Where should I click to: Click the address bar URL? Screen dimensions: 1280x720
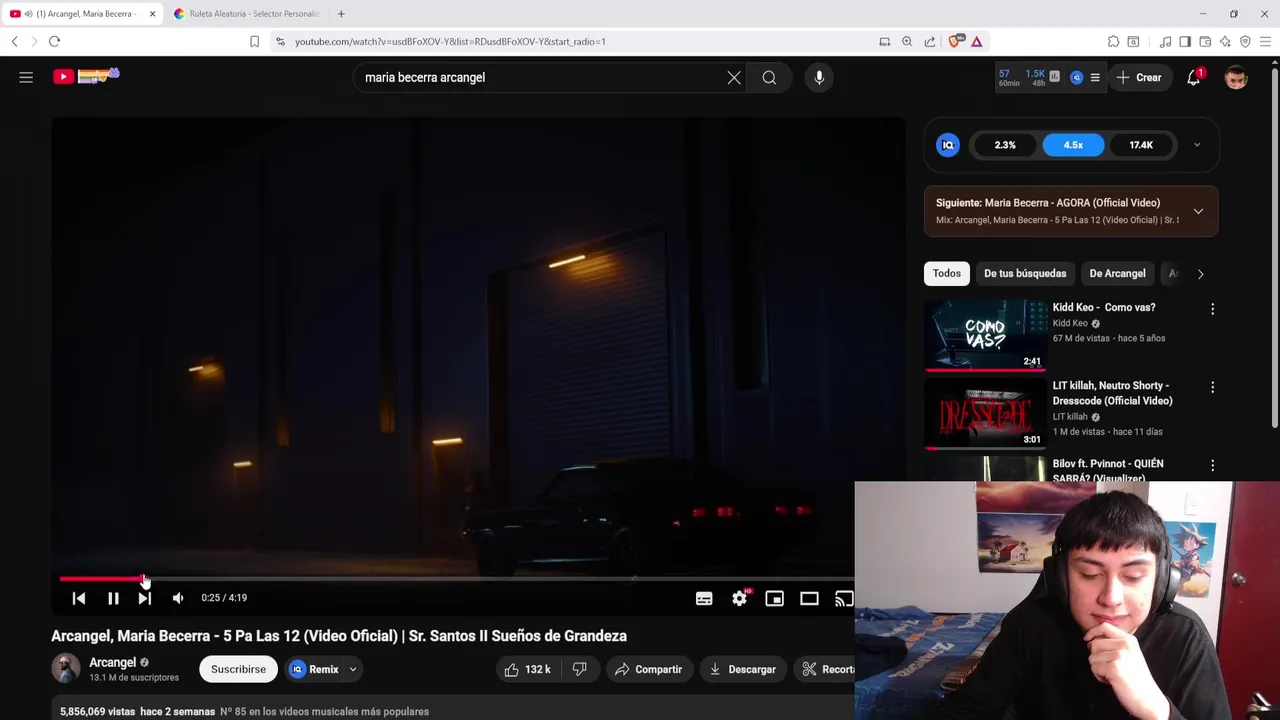coord(450,42)
